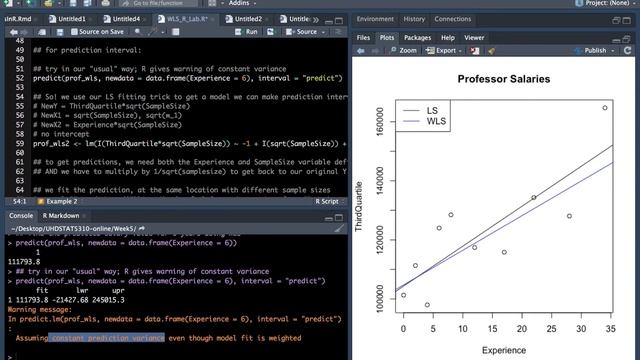Show document in new window icon

point(42,32)
